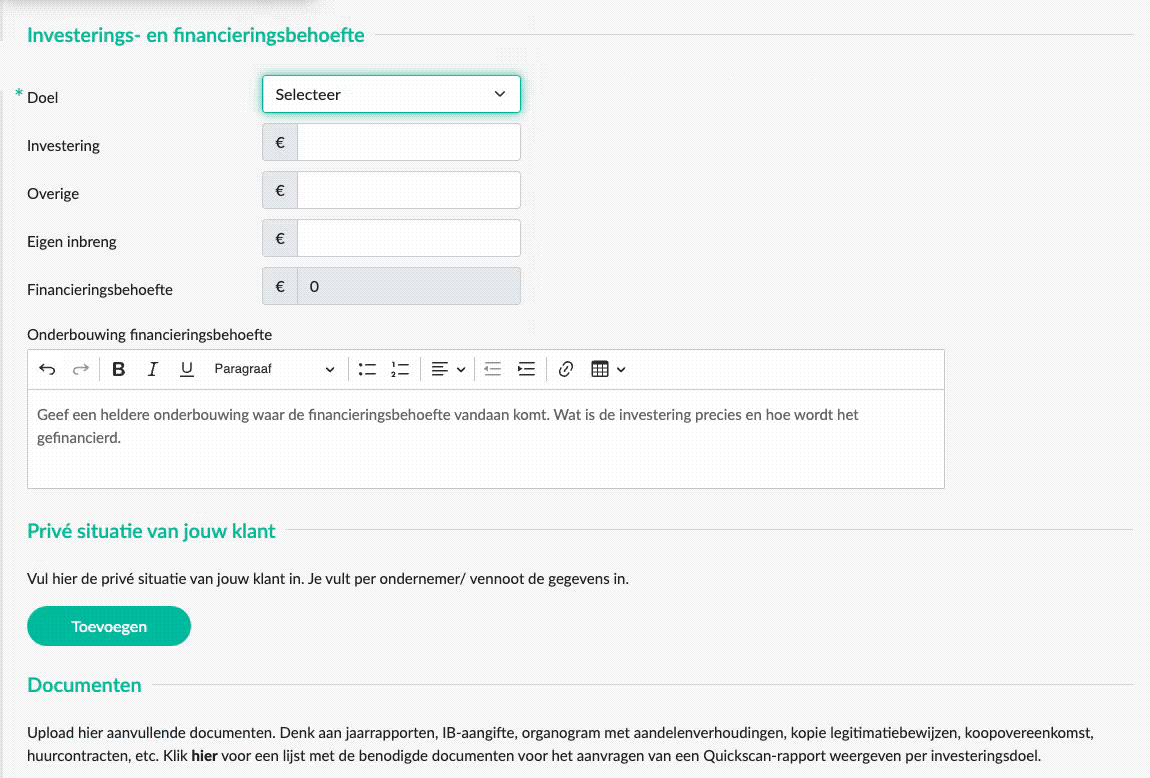Image resolution: width=1150 pixels, height=778 pixels.
Task: Select the Eigen inbreng input field
Action: (408, 239)
